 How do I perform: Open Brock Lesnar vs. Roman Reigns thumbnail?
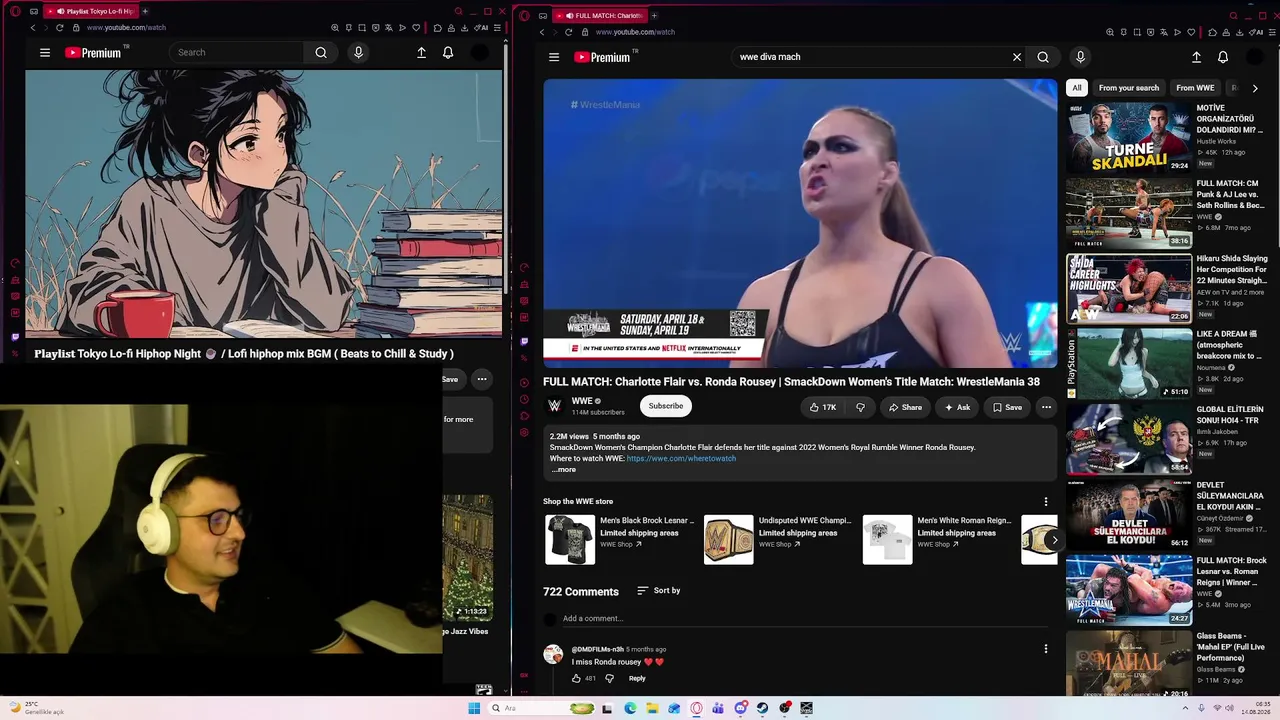point(1129,590)
